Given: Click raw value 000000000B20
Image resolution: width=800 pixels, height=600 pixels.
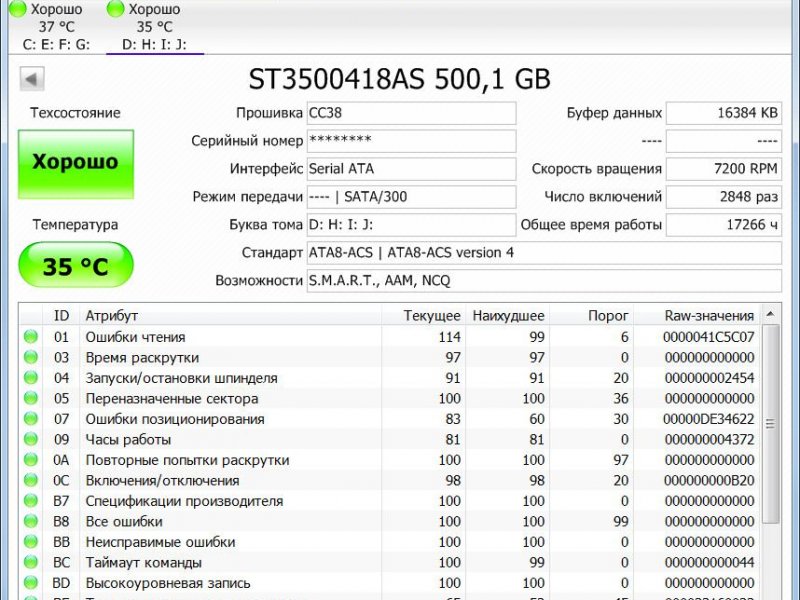Looking at the screenshot, I should (709, 481).
